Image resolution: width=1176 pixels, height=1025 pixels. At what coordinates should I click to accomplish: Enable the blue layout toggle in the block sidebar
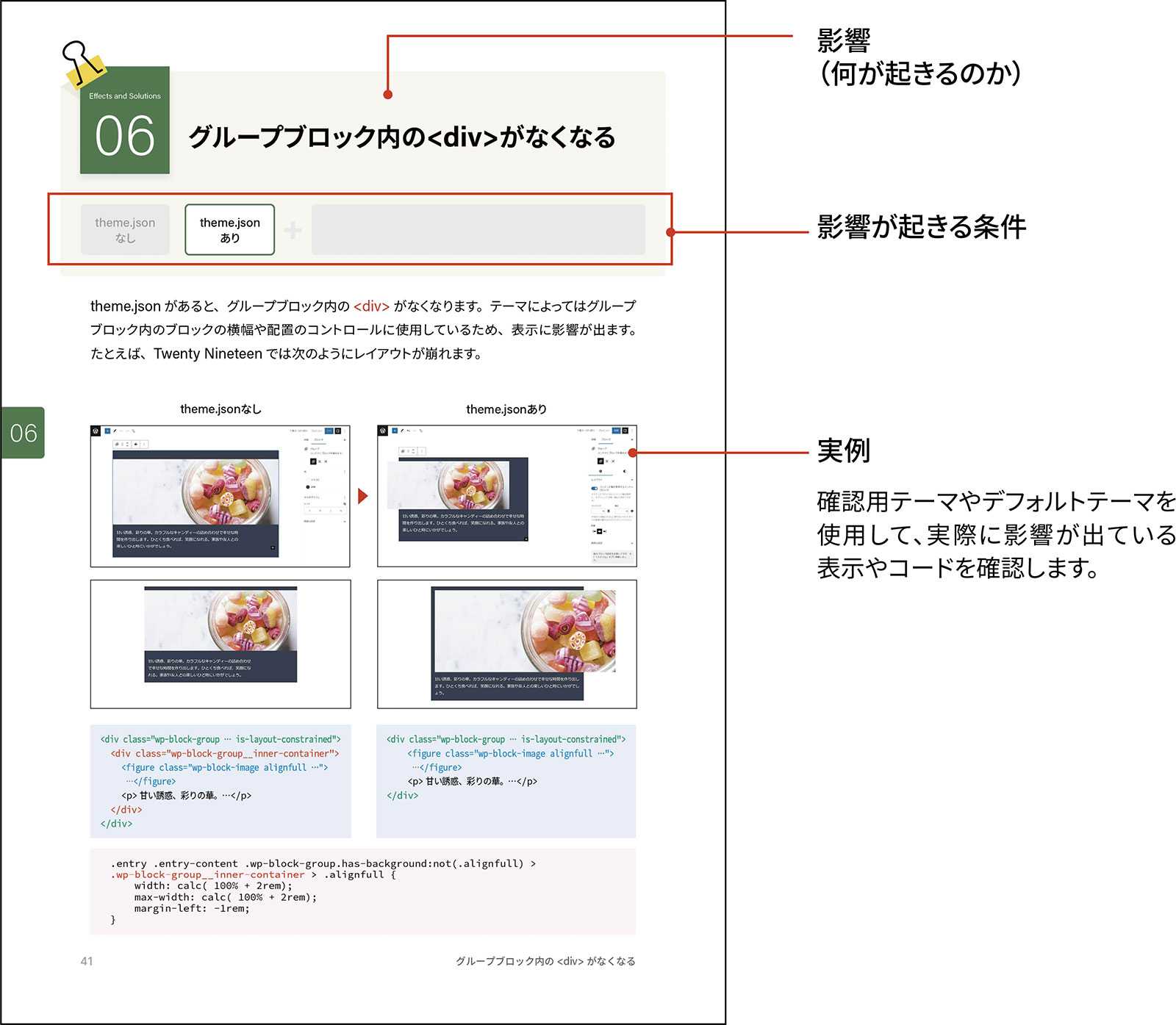(594, 488)
